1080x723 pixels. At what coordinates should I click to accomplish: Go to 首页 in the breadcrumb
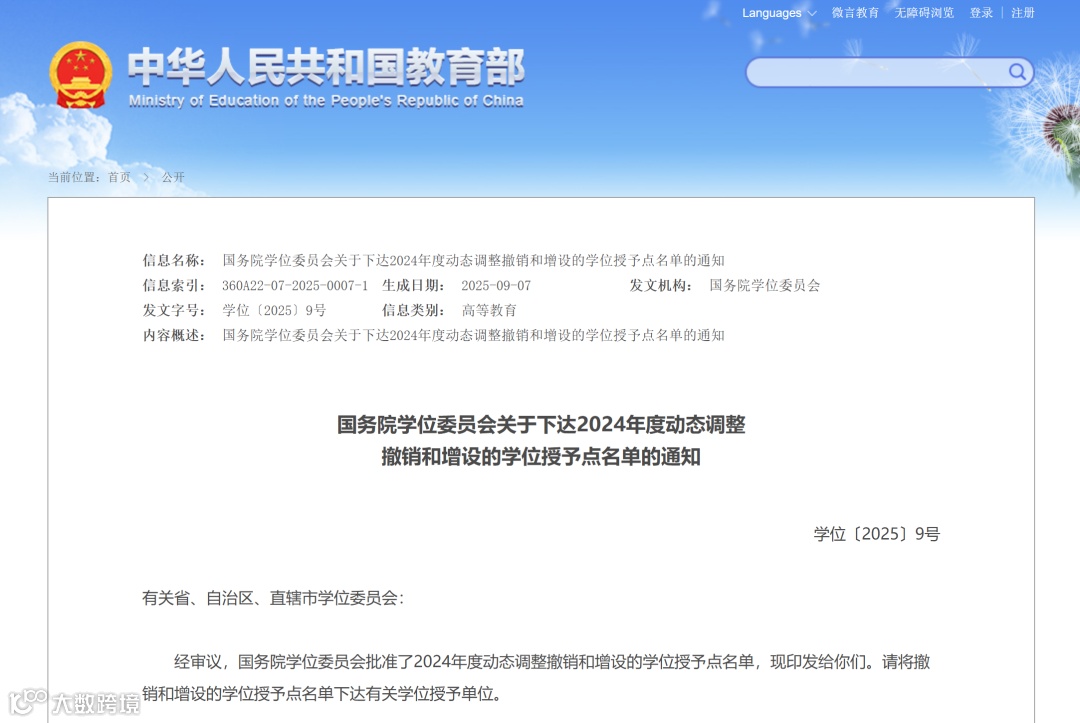119,177
